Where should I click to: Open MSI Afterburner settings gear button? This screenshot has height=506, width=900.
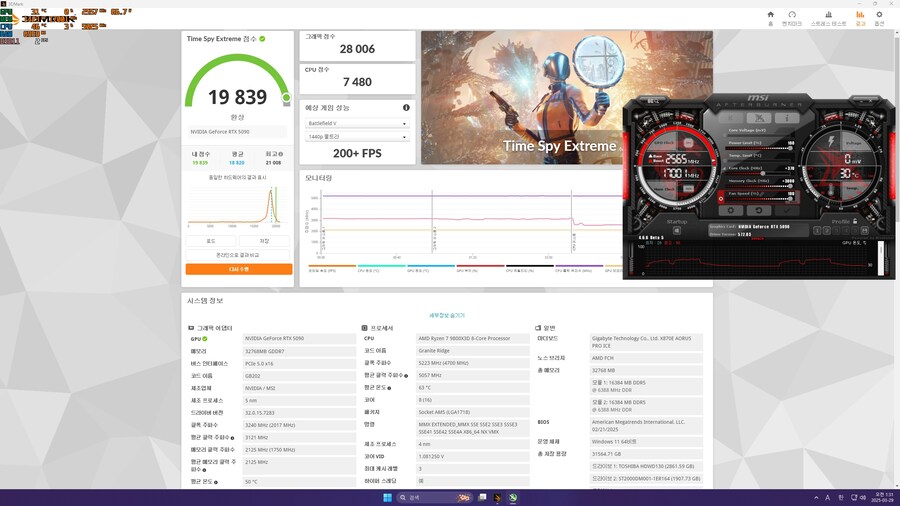(733, 210)
